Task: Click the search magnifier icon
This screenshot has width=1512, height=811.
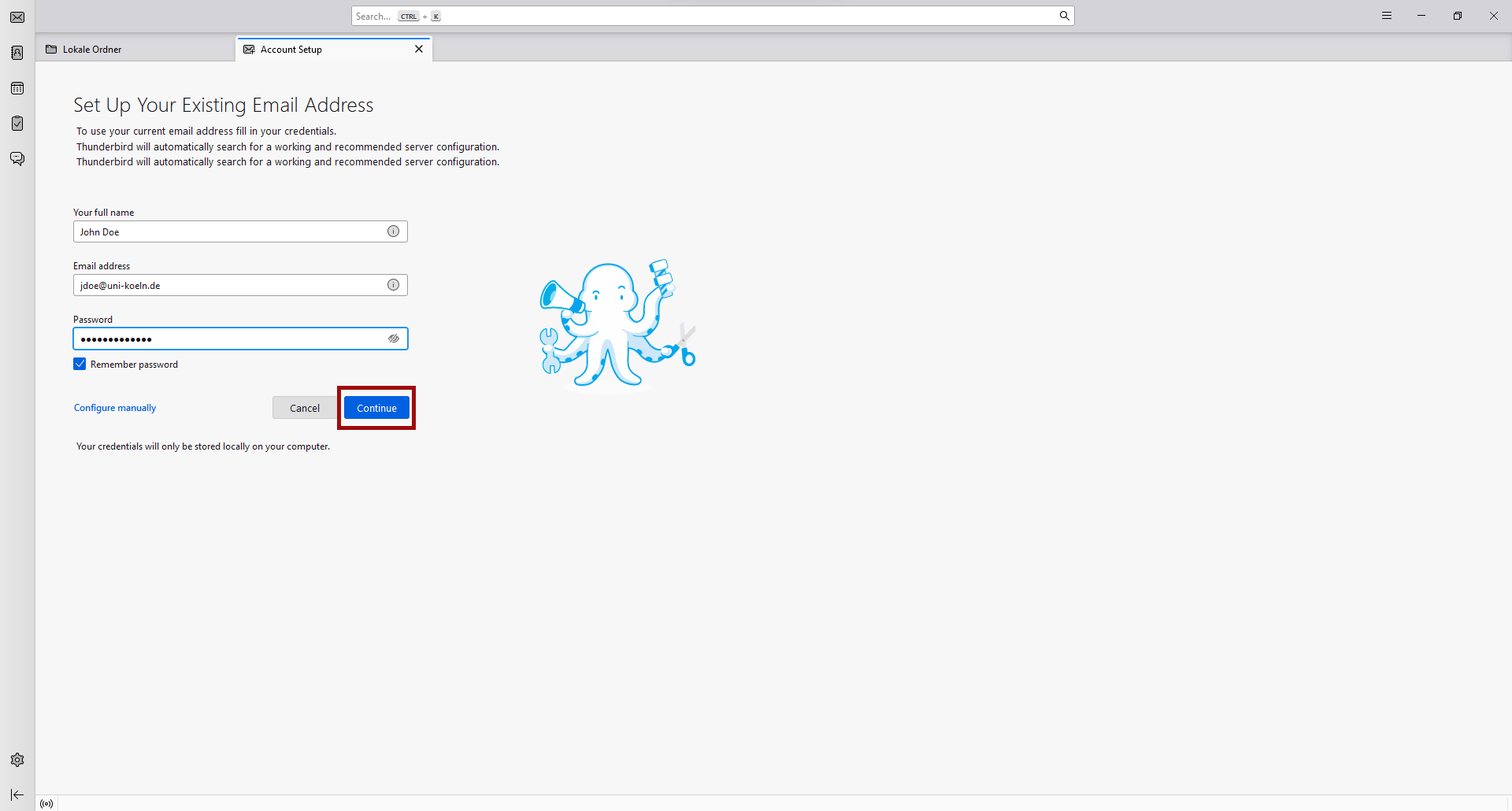Action: [x=1064, y=16]
